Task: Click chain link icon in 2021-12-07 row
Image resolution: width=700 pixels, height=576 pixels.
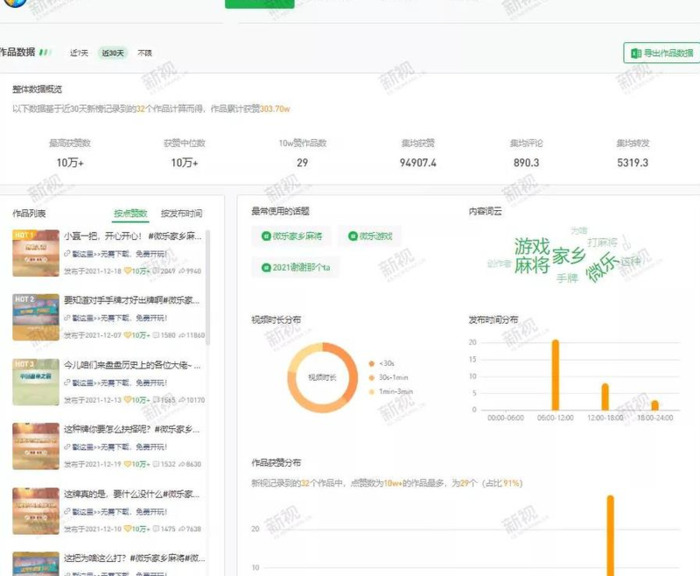Action: [x=67, y=318]
